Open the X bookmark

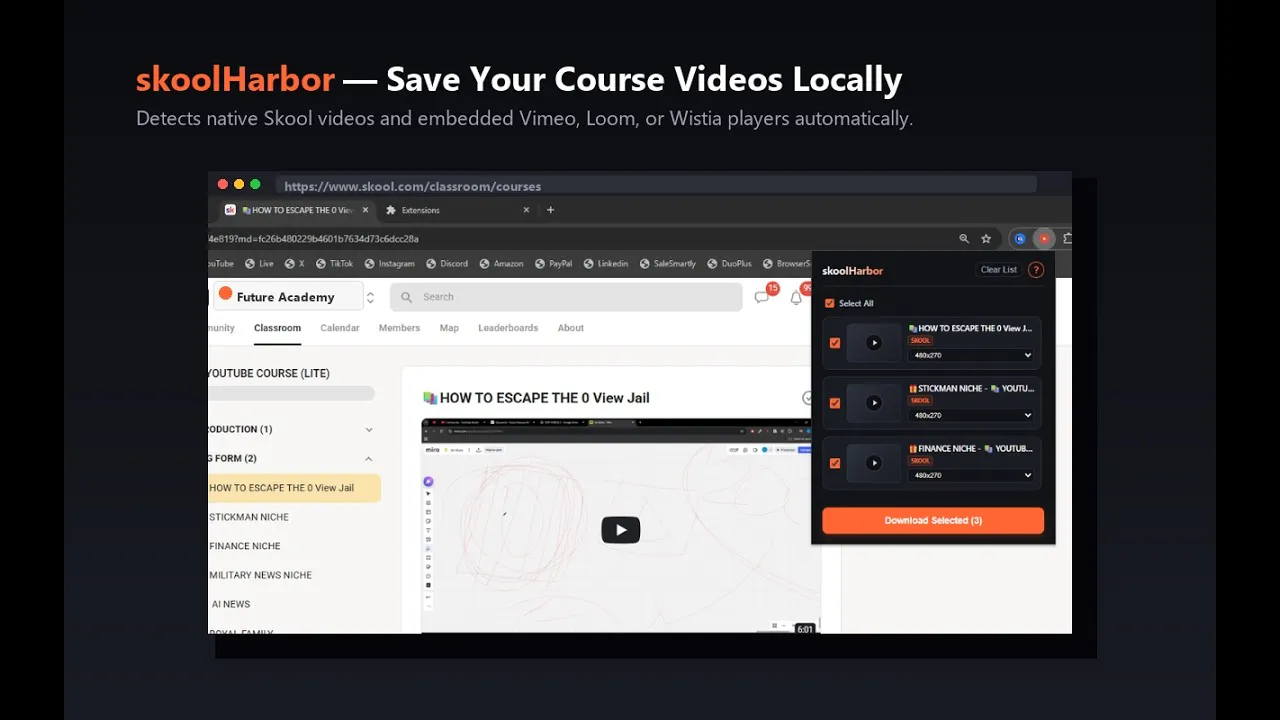pyautogui.click(x=294, y=264)
